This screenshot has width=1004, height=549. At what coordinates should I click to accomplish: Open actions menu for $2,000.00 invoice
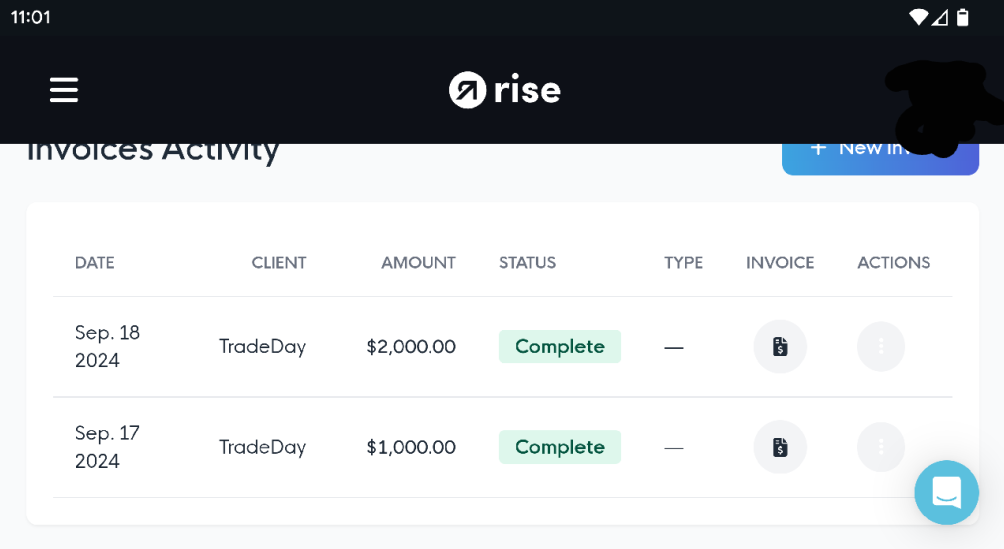pos(881,347)
